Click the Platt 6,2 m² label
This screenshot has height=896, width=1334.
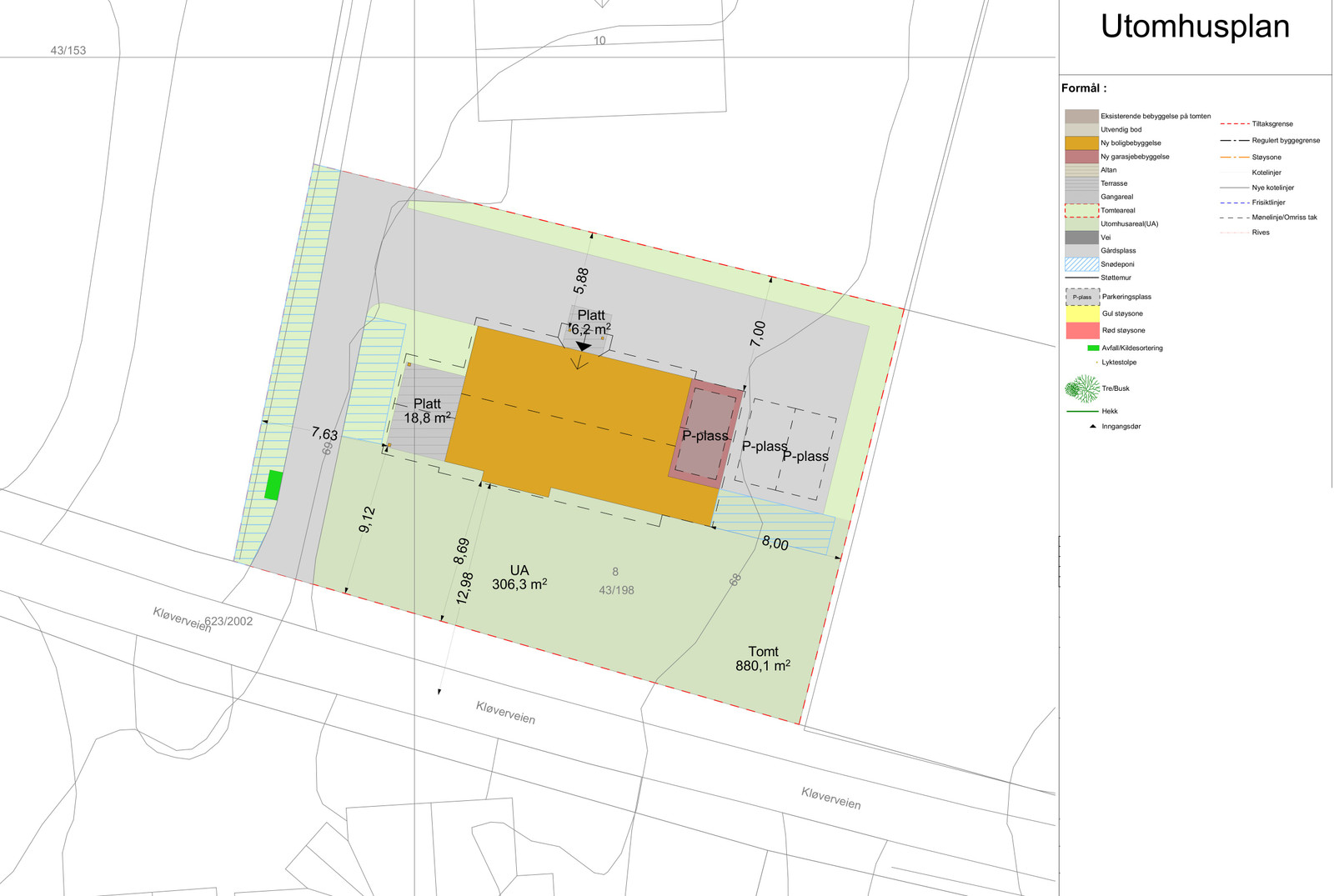click(591, 323)
